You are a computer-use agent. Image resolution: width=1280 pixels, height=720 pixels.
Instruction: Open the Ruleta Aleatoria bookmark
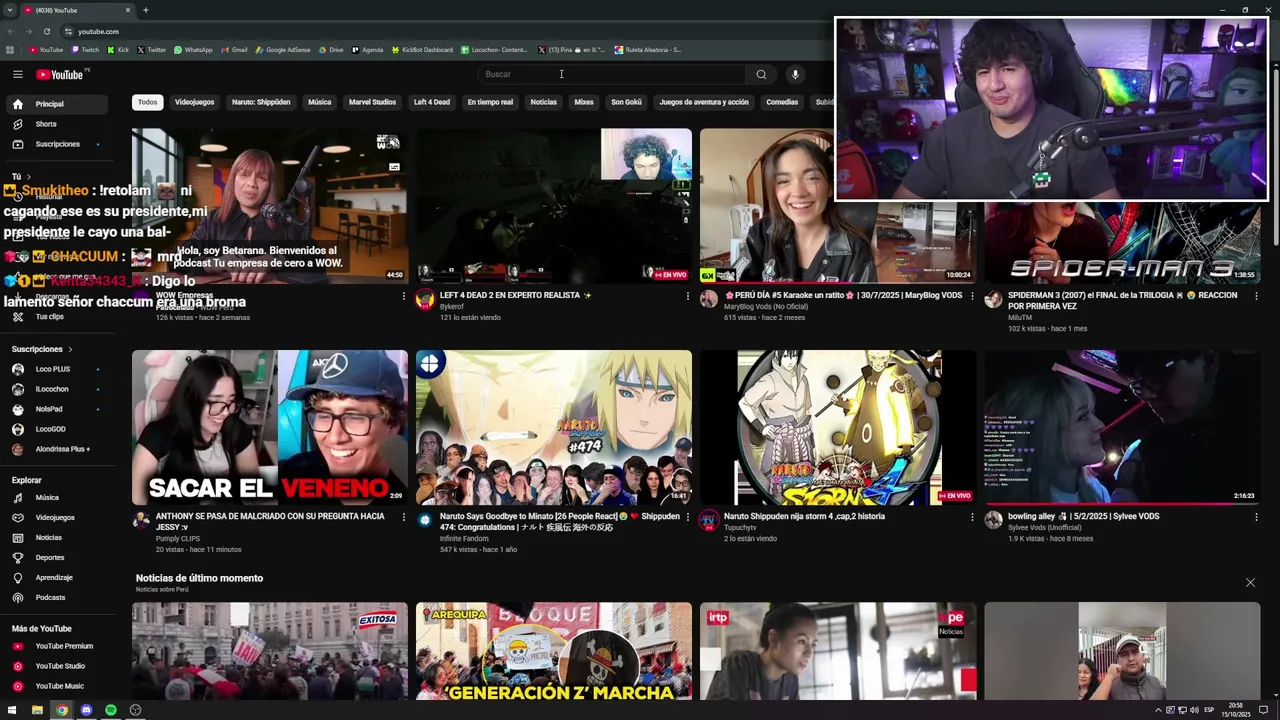648,50
